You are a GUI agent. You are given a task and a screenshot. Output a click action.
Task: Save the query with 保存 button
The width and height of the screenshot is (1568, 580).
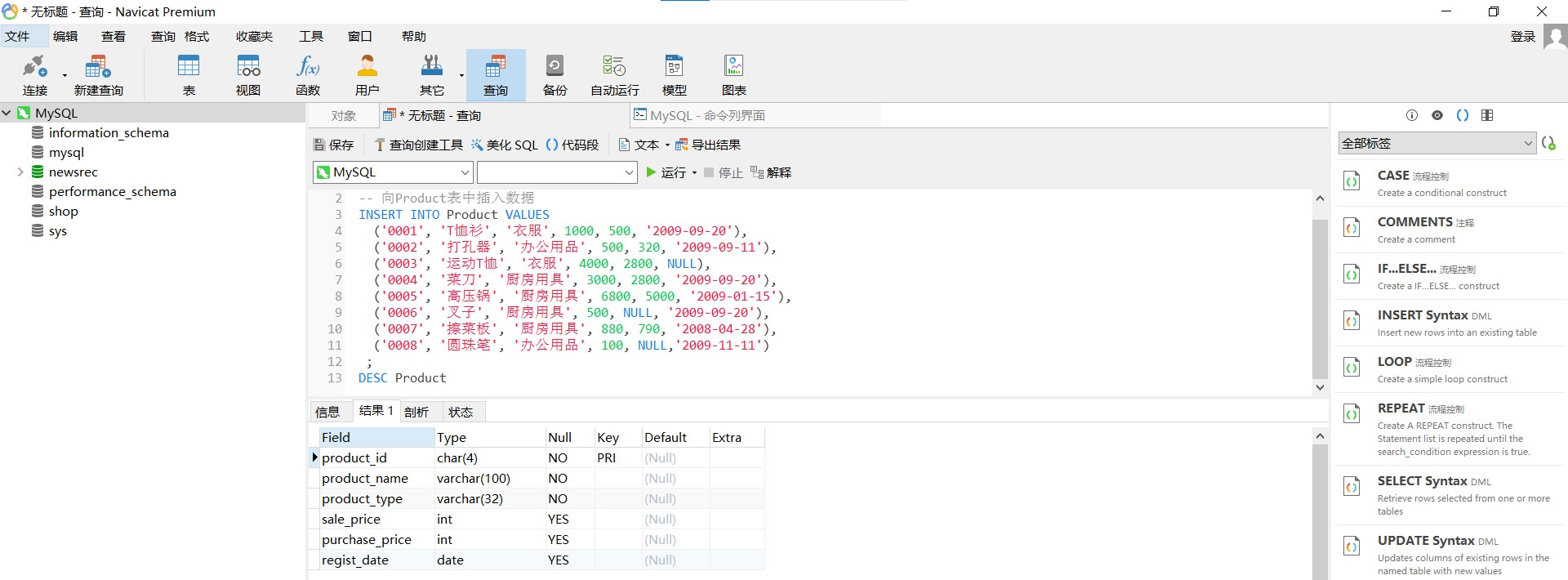(x=333, y=145)
